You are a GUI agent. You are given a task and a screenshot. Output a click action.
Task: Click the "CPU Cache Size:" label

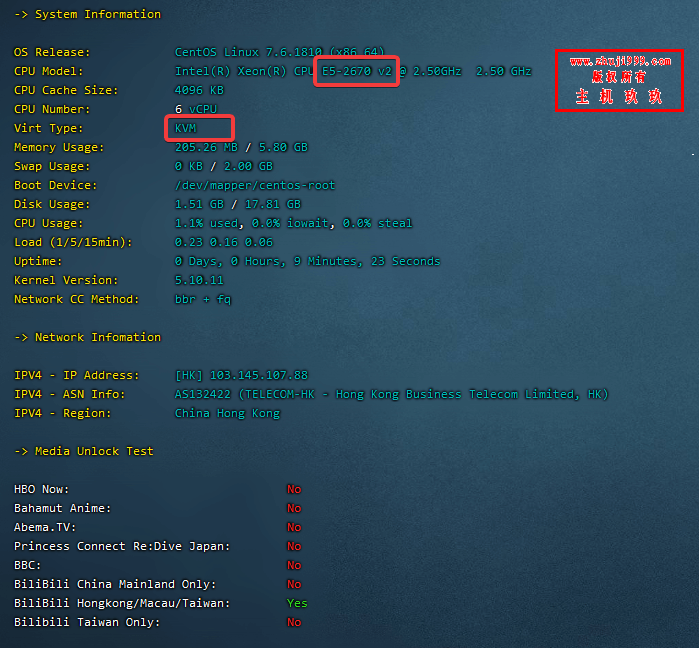(66, 90)
